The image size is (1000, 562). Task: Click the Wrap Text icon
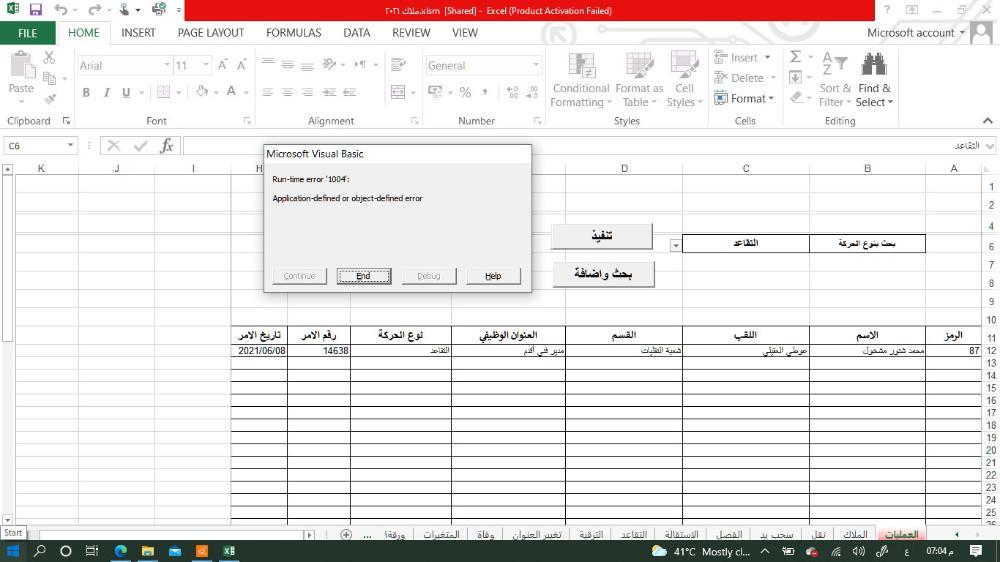pyautogui.click(x=399, y=64)
